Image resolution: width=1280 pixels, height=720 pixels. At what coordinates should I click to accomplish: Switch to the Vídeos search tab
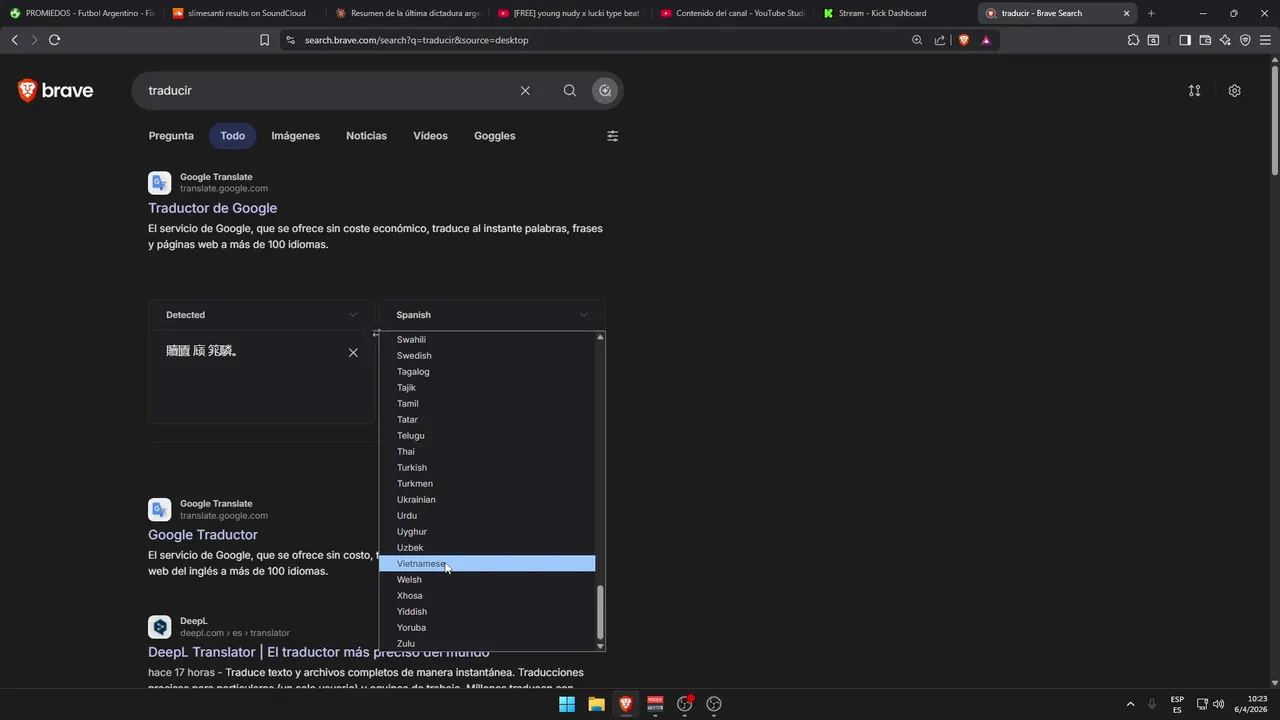click(x=430, y=136)
